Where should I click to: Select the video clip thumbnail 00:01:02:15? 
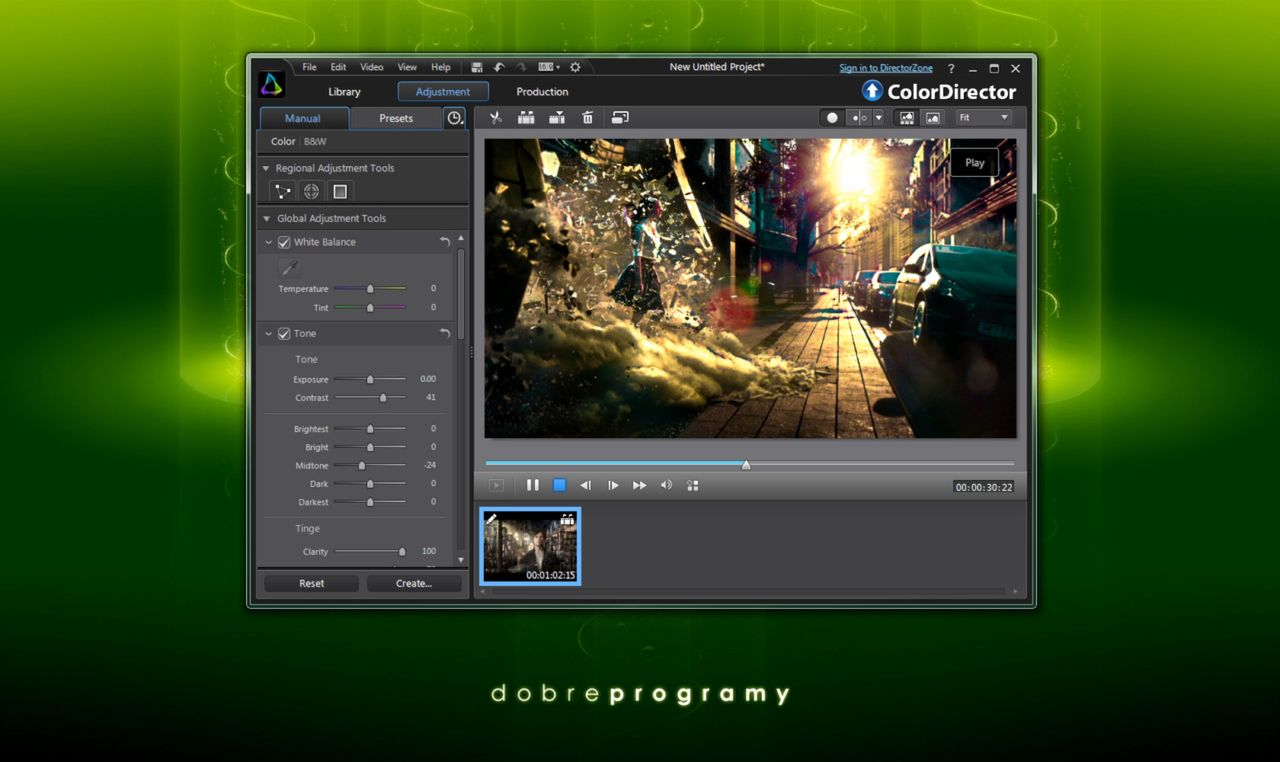(530, 546)
